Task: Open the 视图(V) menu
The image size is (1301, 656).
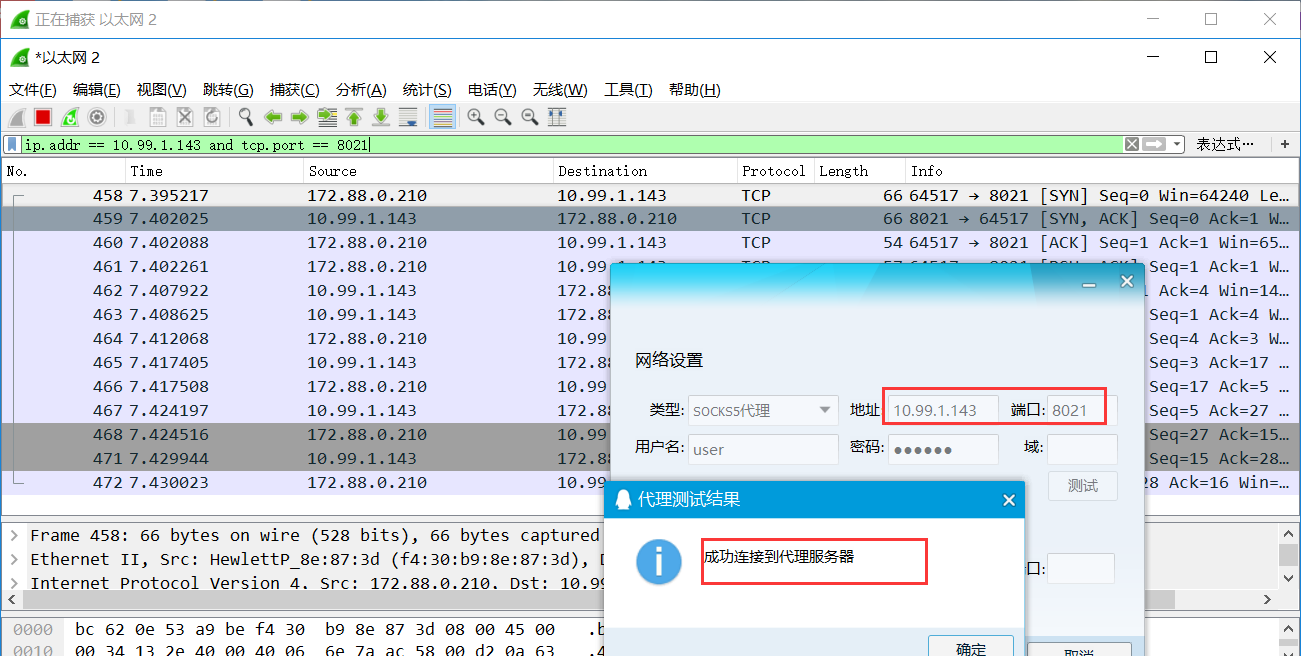Action: click(162, 90)
